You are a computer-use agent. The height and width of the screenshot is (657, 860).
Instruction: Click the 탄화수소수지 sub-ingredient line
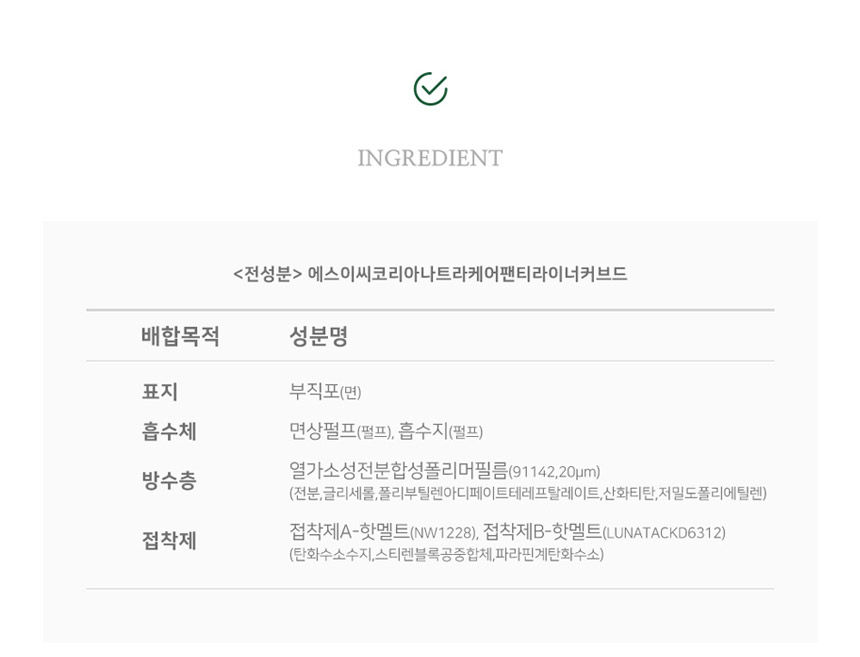tap(446, 554)
